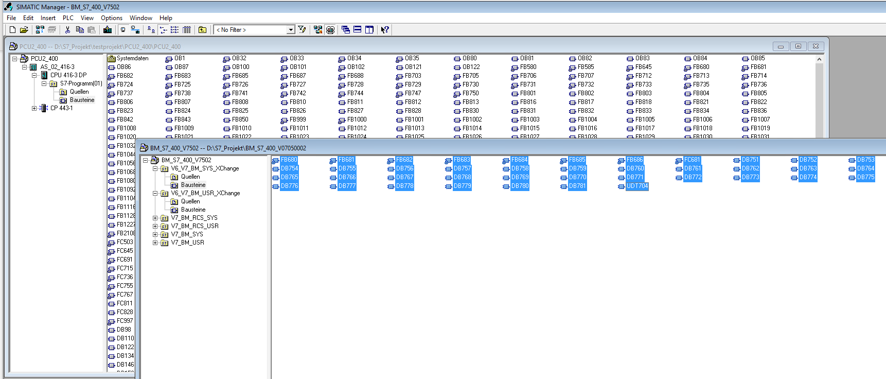
Task: Open the No Filter dropdown
Action: point(291,29)
